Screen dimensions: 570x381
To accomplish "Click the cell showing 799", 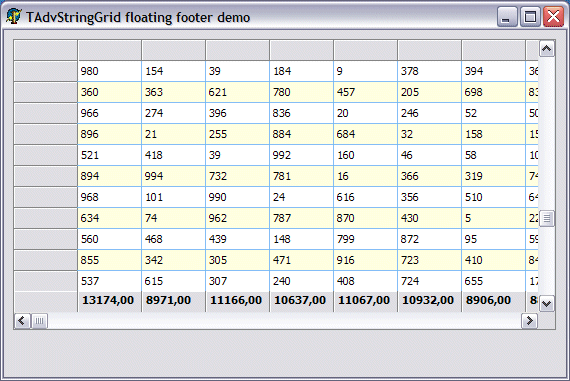I will point(365,240).
